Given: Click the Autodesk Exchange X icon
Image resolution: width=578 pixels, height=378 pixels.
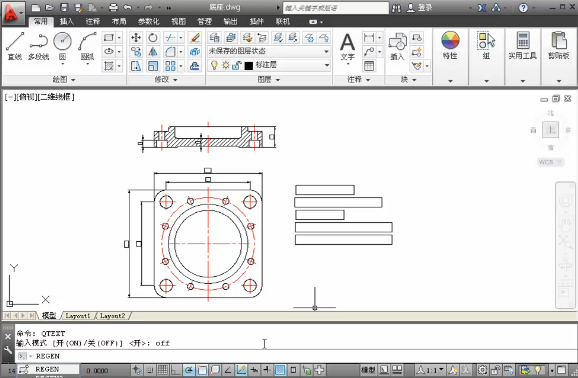Looking at the screenshot, I should tap(482, 8).
